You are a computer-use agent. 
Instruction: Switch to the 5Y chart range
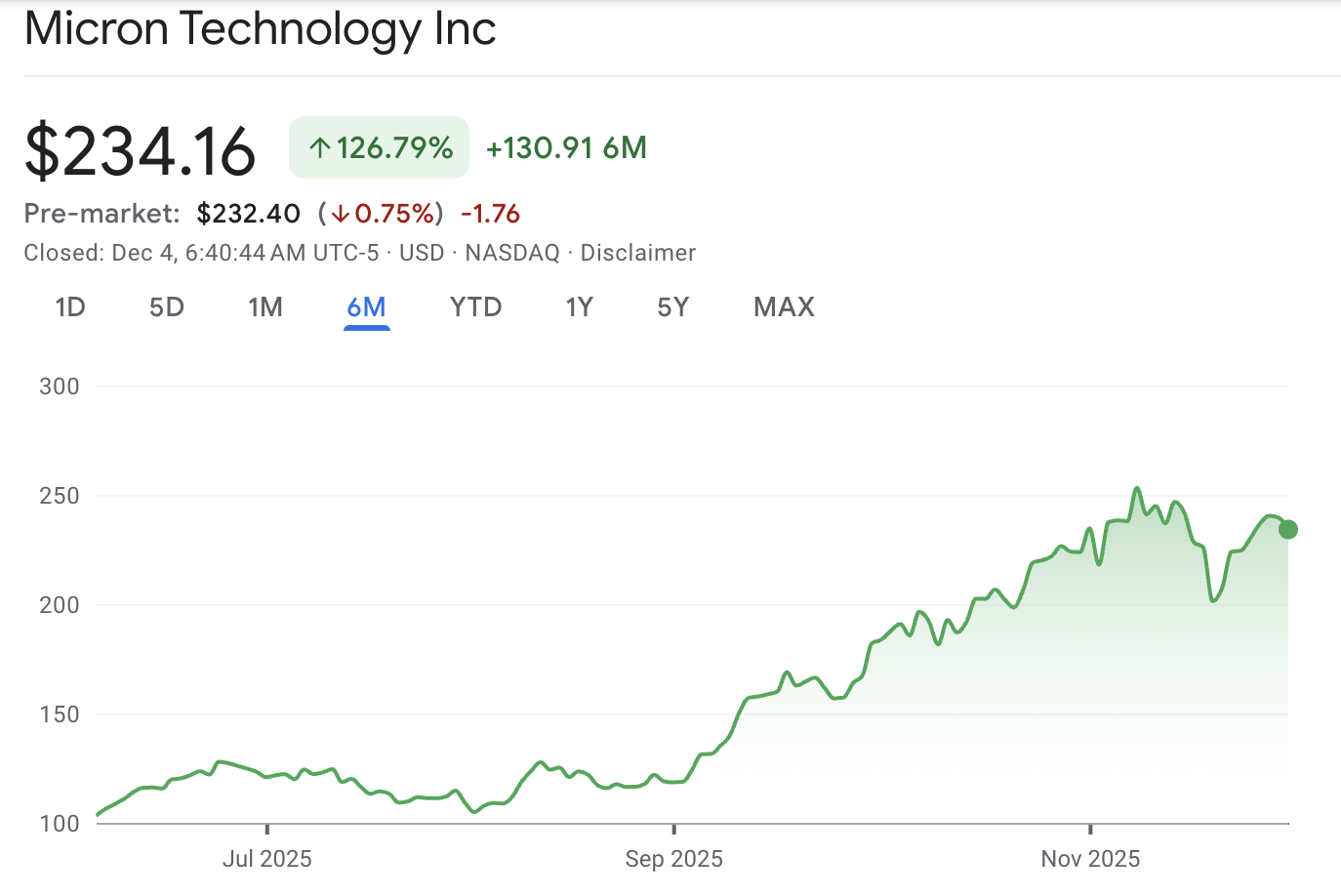click(672, 306)
